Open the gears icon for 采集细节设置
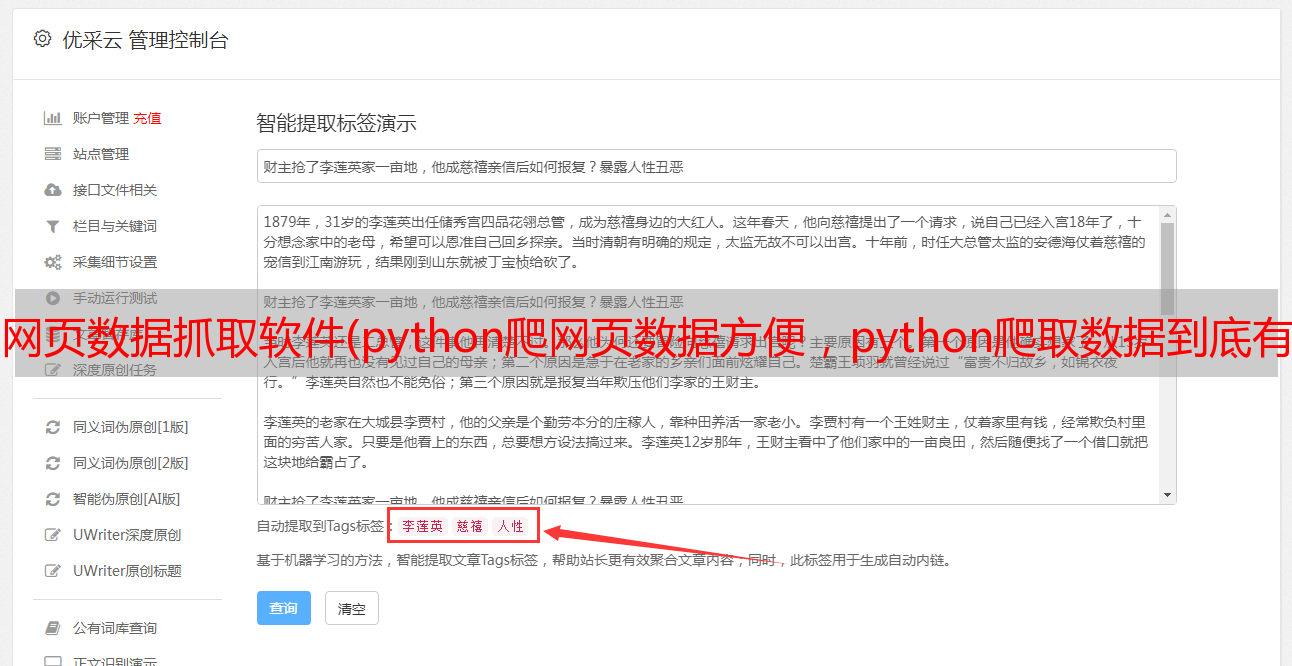The image size is (1292, 666). (x=53, y=262)
